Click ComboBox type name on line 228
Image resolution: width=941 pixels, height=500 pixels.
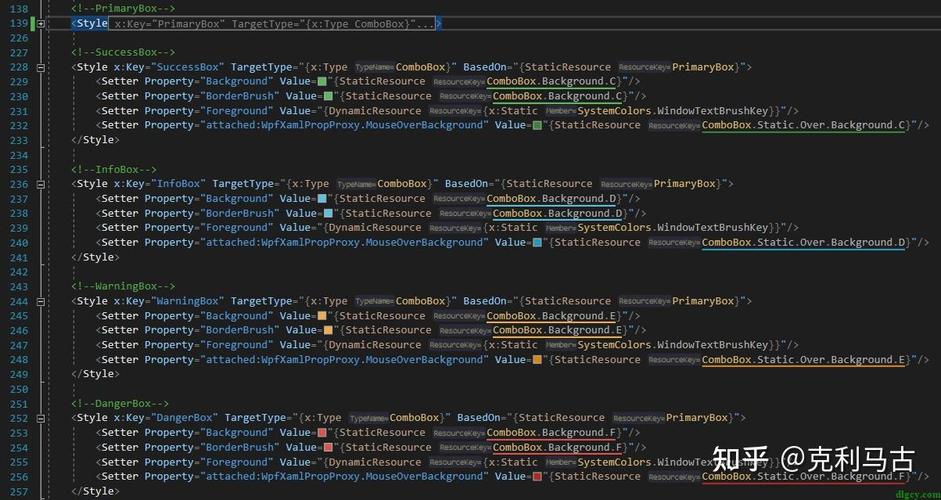tap(420, 67)
